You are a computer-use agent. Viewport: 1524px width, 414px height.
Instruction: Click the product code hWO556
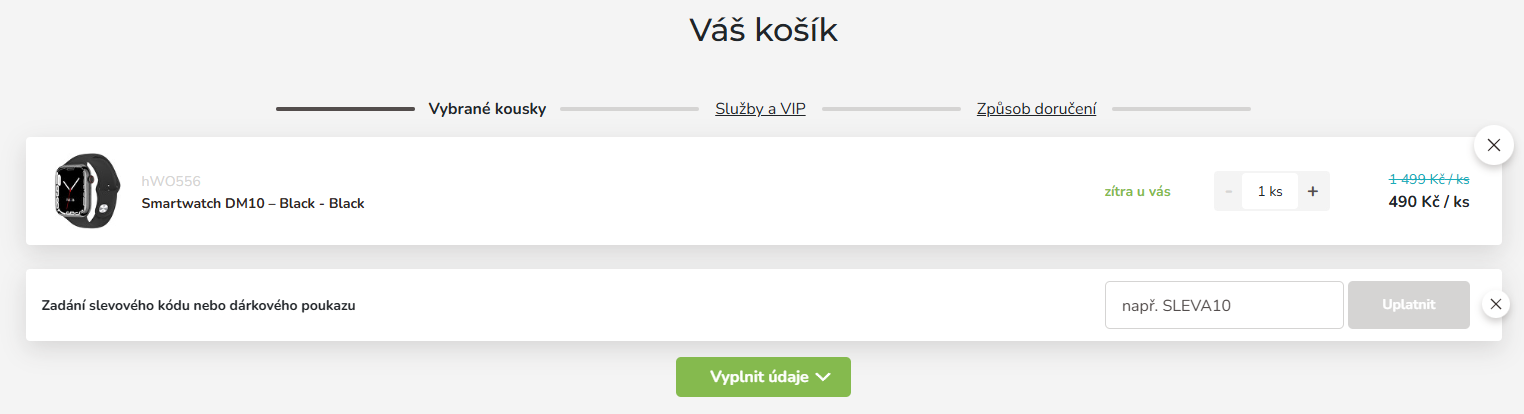coord(171,181)
